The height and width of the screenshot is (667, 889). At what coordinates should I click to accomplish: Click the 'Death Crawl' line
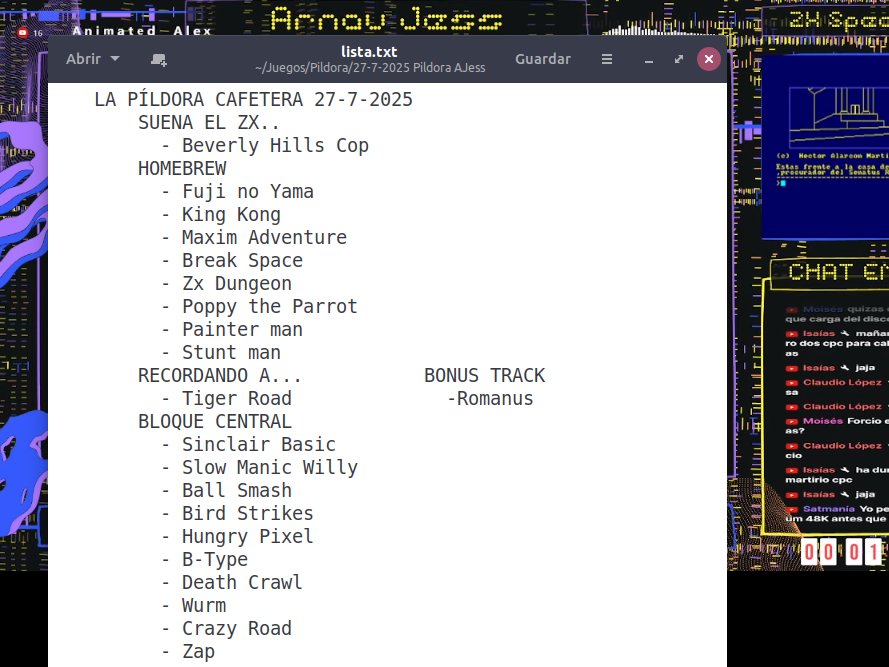click(x=232, y=582)
